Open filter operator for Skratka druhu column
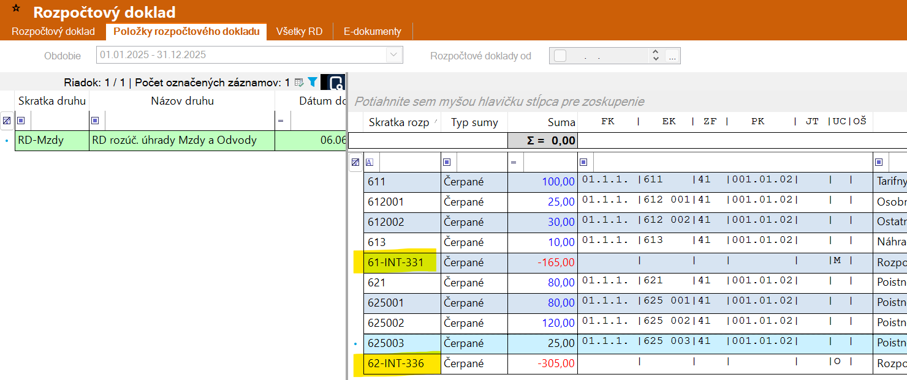Screen dimensions: 907x380 tap(21, 121)
